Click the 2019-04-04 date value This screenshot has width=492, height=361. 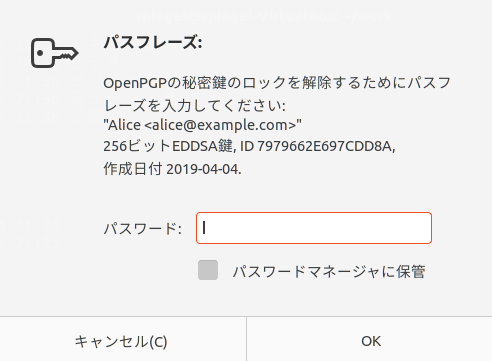pos(202,169)
